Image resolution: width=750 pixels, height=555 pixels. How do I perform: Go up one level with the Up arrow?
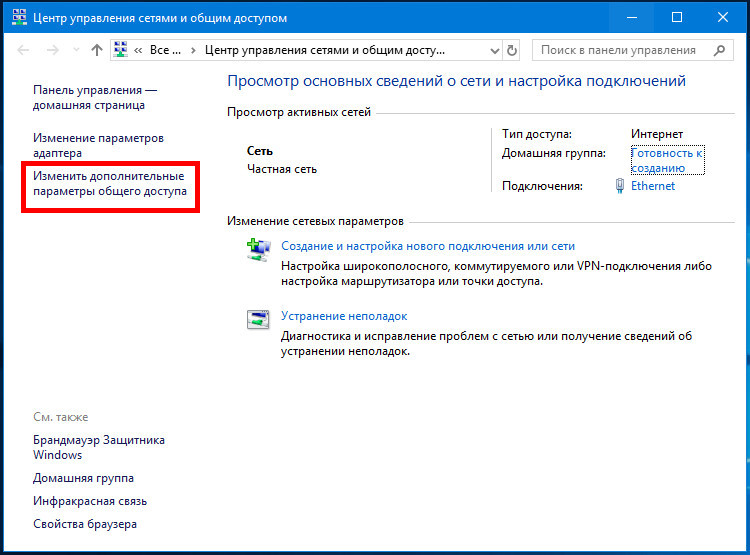[x=97, y=50]
